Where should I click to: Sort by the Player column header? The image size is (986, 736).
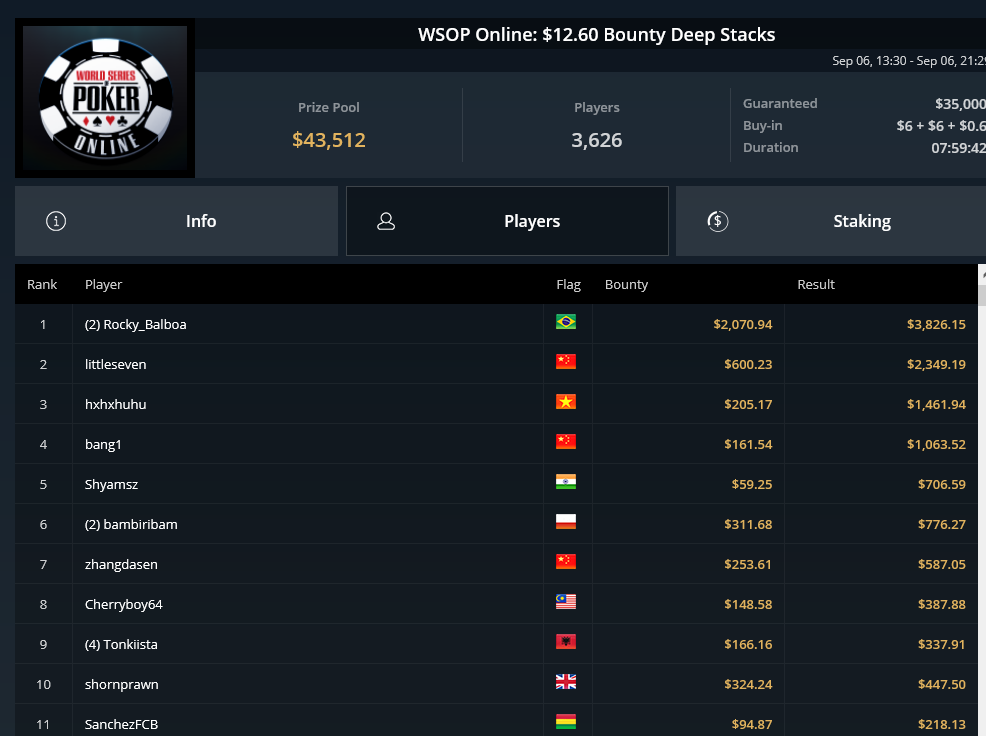coord(103,284)
